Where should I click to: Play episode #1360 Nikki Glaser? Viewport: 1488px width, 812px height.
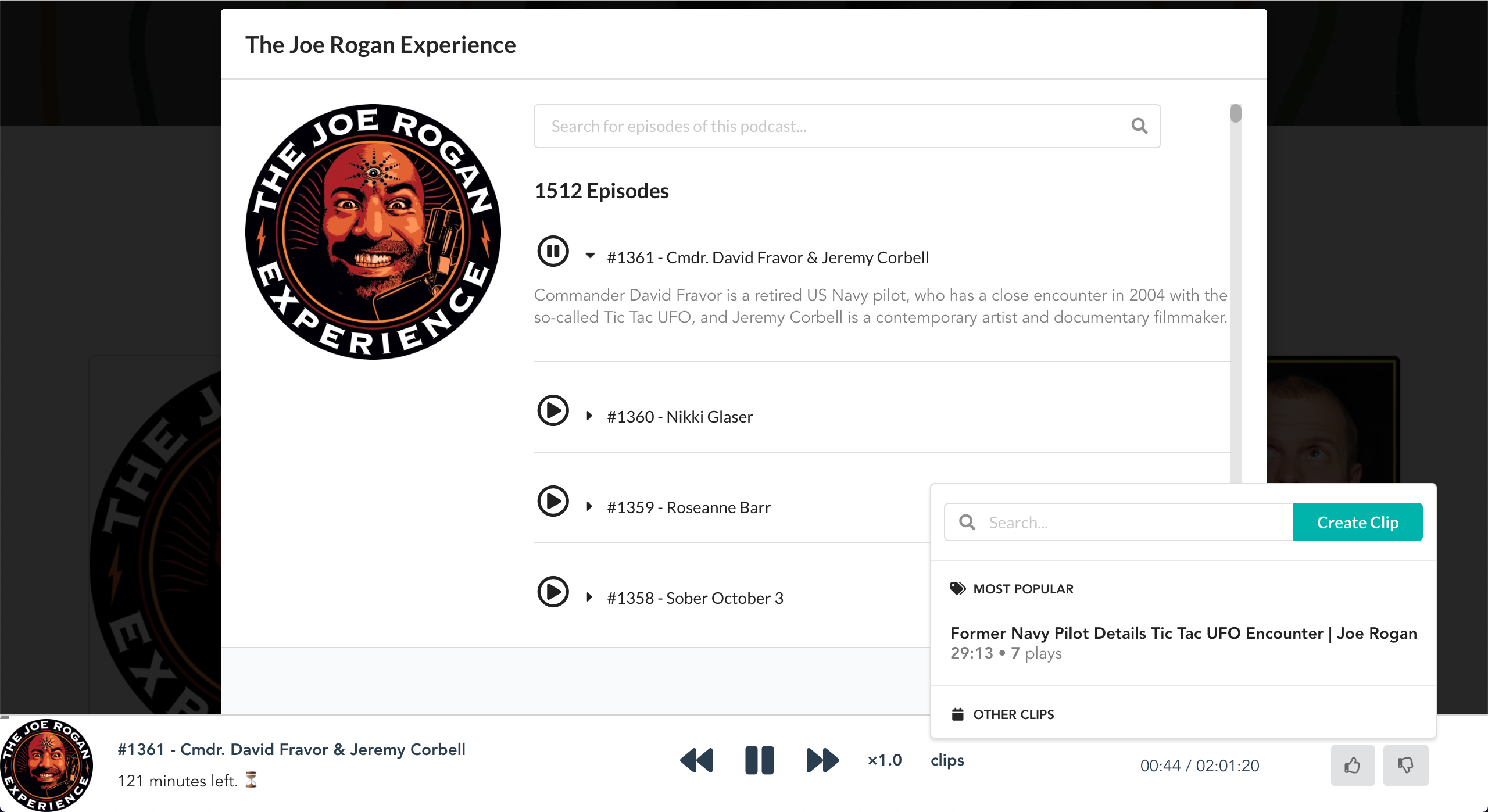[553, 411]
